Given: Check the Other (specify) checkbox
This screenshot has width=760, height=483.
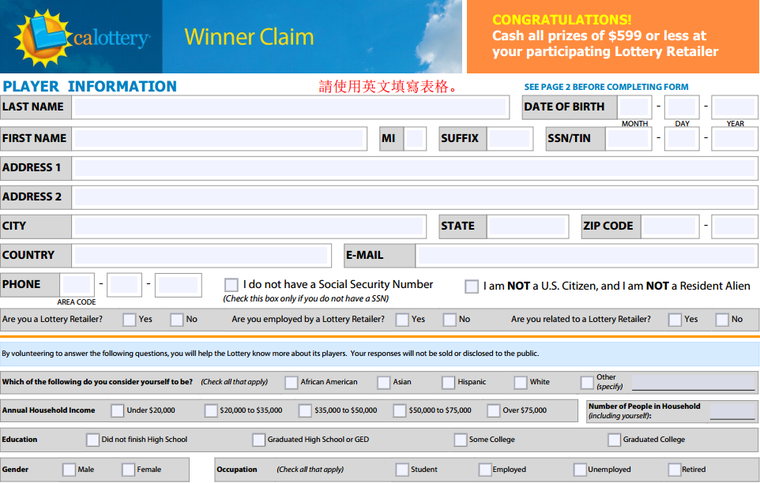Looking at the screenshot, I should coord(587,383).
